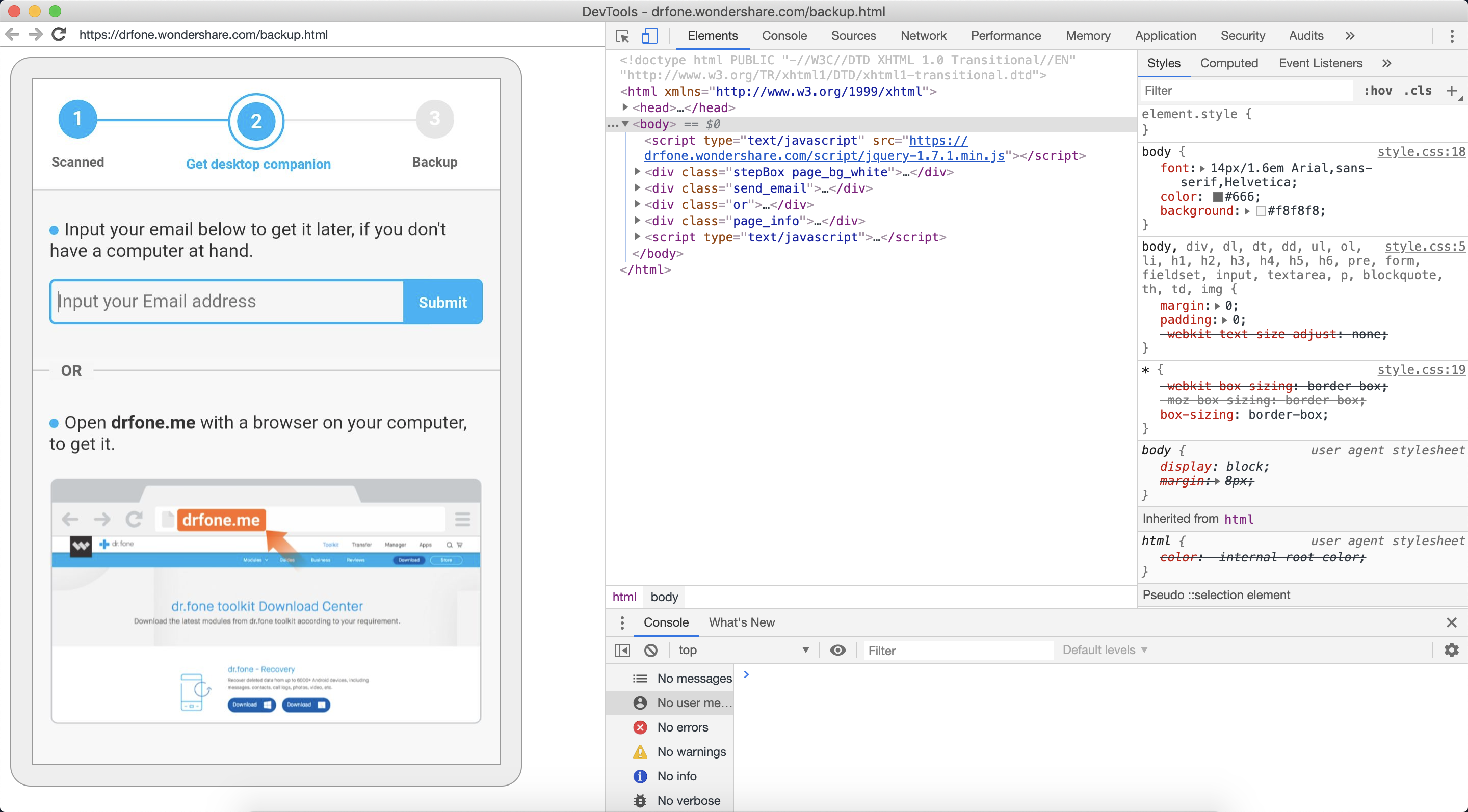Click the clear console icon
1468x812 pixels.
651,651
